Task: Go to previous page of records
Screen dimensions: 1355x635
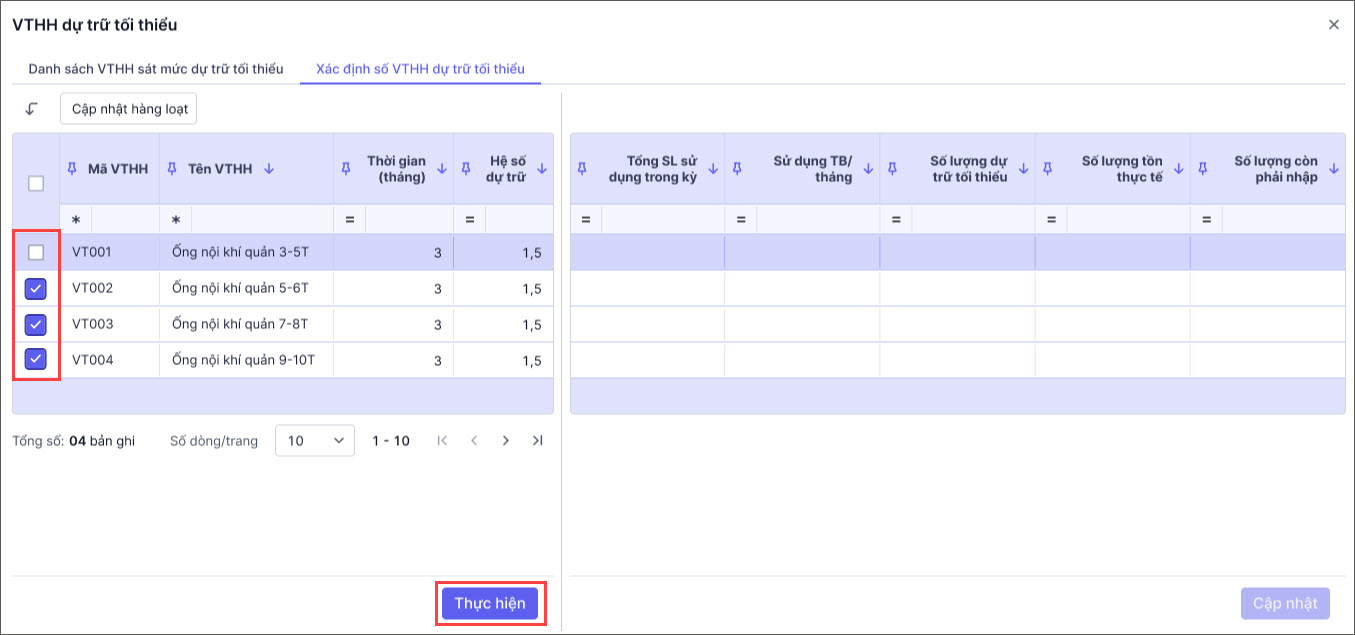Action: click(x=474, y=440)
